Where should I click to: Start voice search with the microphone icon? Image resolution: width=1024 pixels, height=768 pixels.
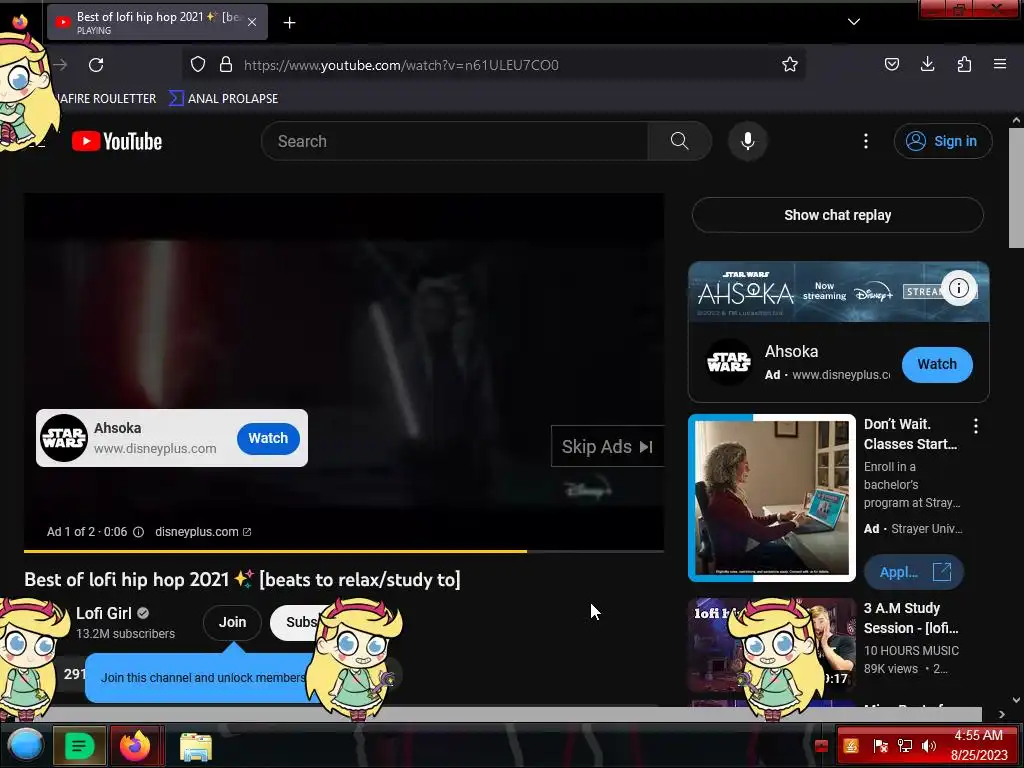[x=748, y=141]
